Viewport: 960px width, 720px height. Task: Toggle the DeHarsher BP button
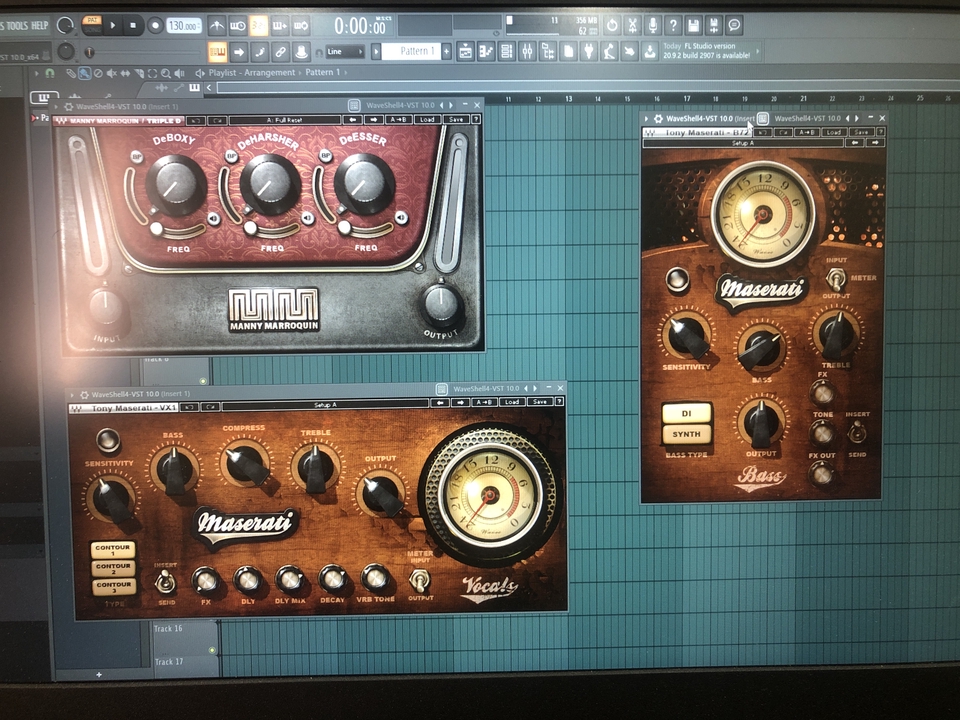click(231, 157)
